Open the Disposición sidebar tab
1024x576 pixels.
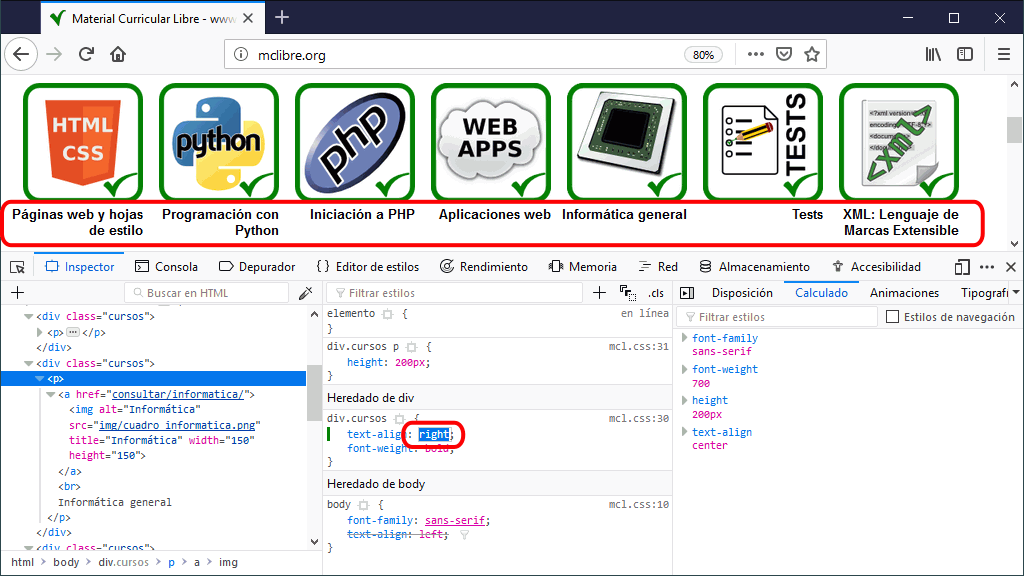(741, 293)
